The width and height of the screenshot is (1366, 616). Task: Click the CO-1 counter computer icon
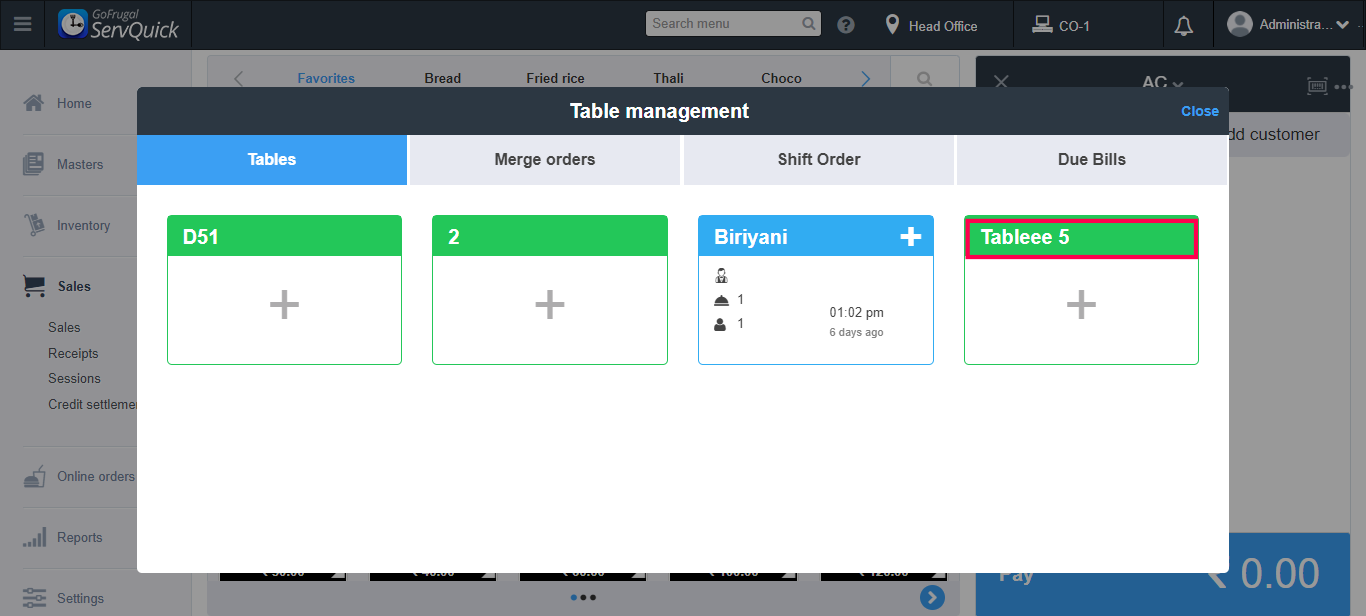pos(1042,25)
